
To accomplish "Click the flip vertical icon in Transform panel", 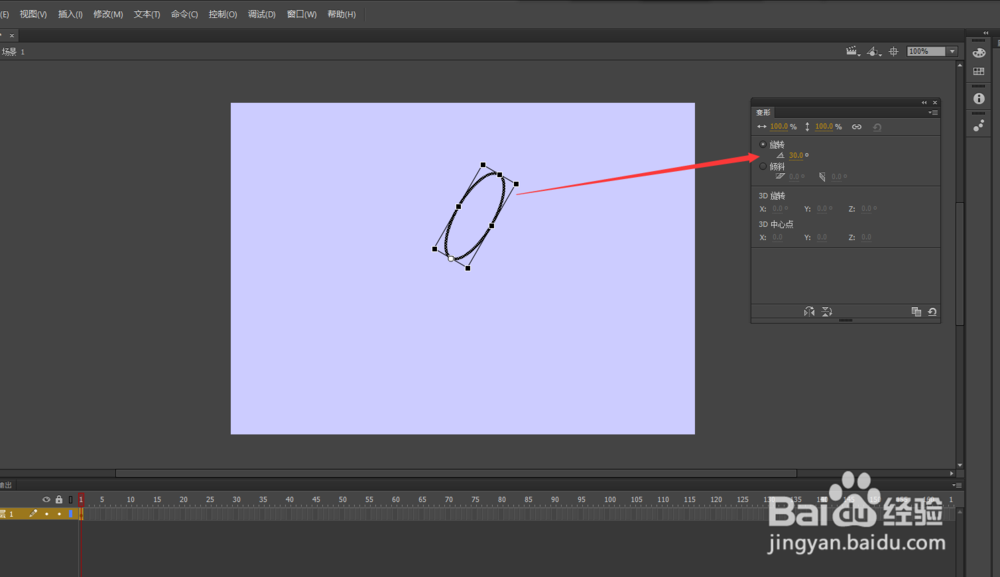I will click(x=827, y=312).
